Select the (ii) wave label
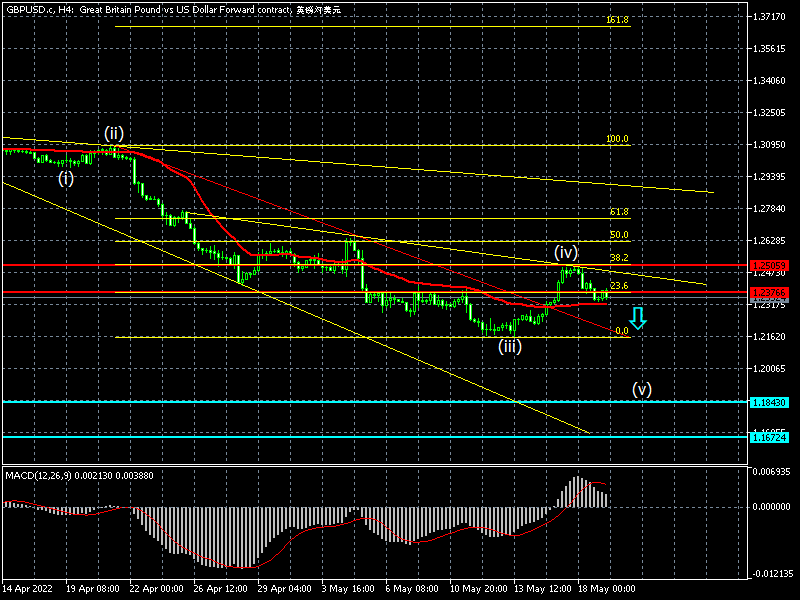The width and height of the screenshot is (800, 600). pyautogui.click(x=115, y=133)
